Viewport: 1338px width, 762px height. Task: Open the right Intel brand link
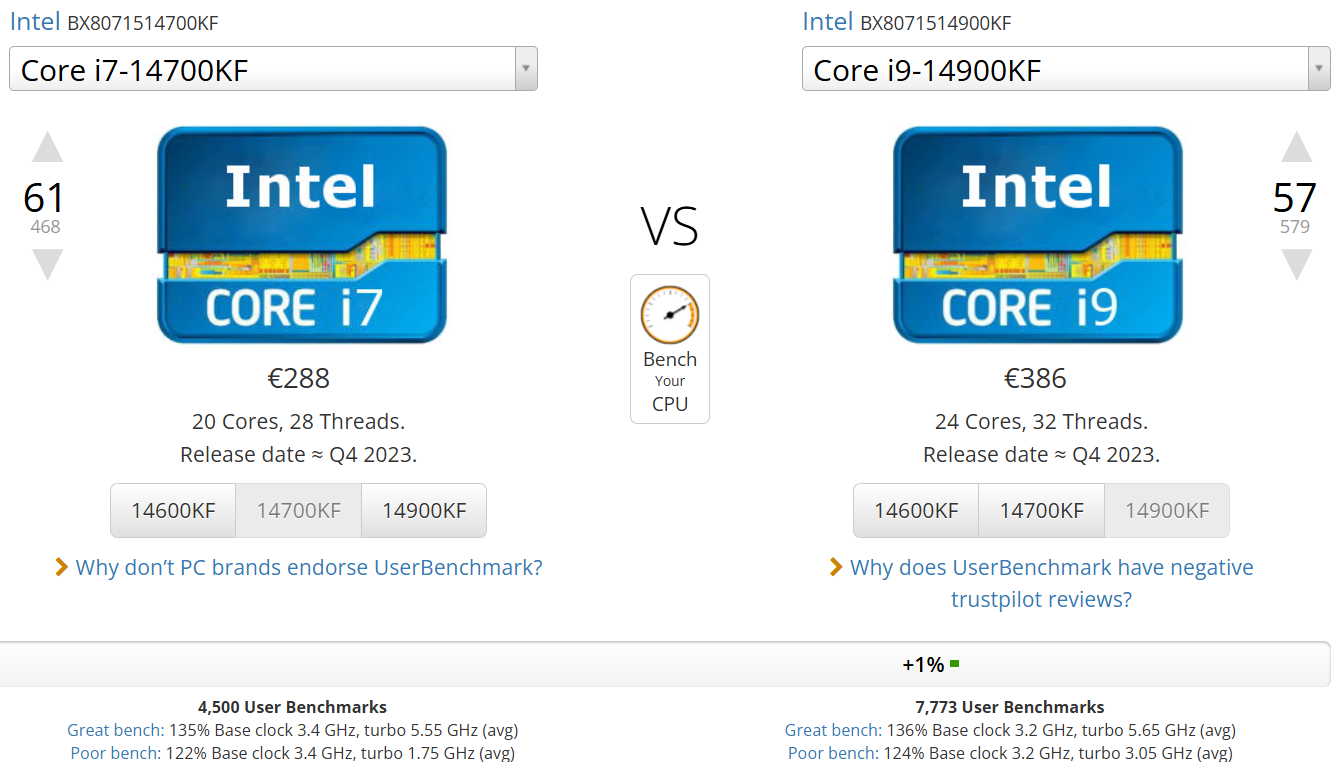[827, 22]
